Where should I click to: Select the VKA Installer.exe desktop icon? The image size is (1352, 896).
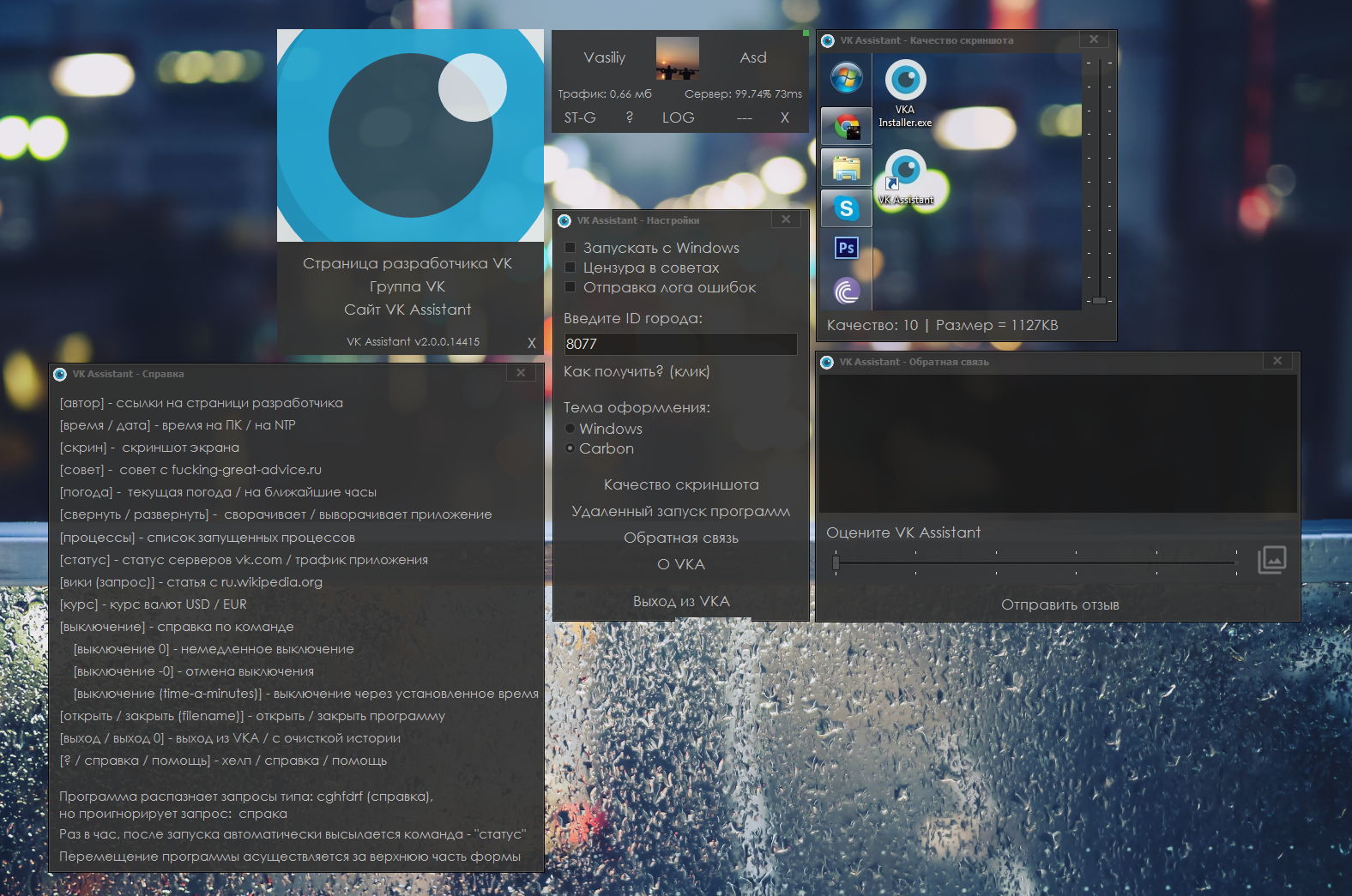905,94
